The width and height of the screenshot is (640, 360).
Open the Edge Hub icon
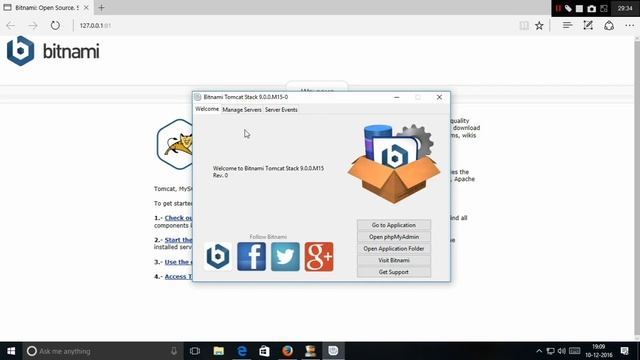point(567,25)
